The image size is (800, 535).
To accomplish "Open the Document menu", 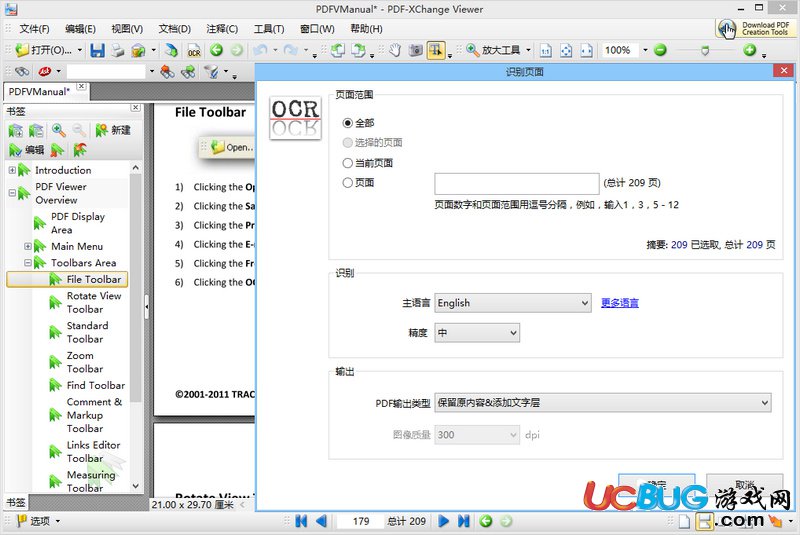I will tap(174, 29).
